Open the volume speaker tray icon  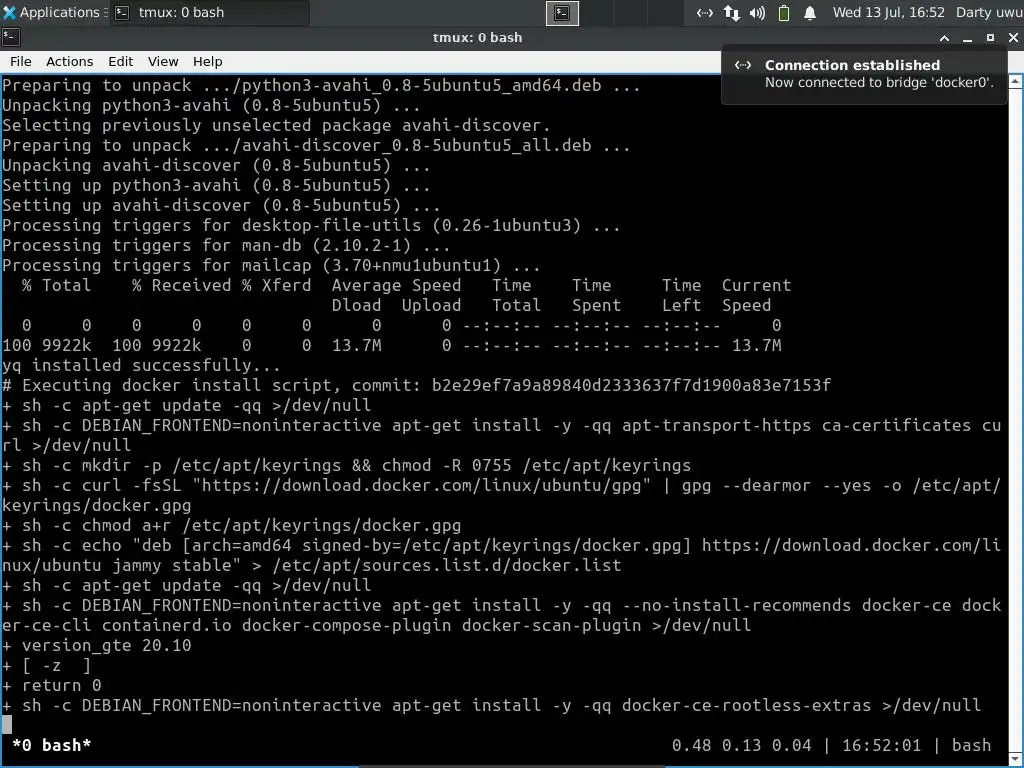click(758, 13)
